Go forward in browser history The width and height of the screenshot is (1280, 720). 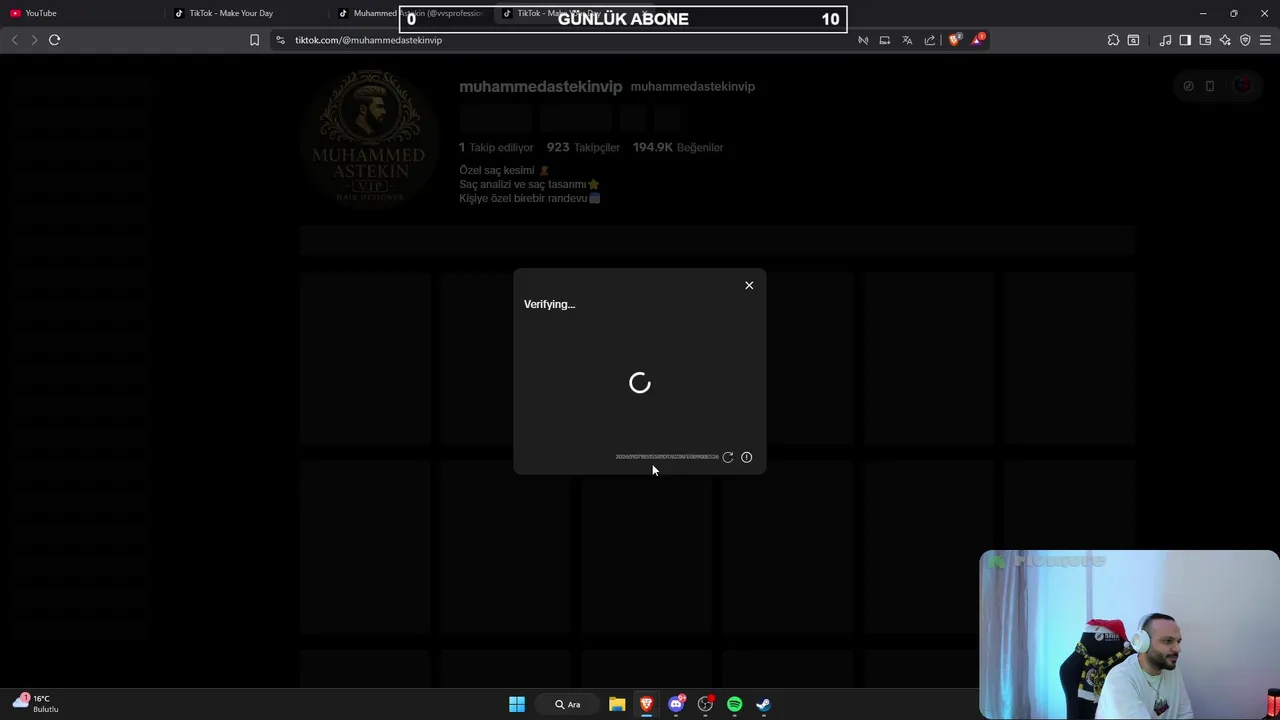click(34, 40)
